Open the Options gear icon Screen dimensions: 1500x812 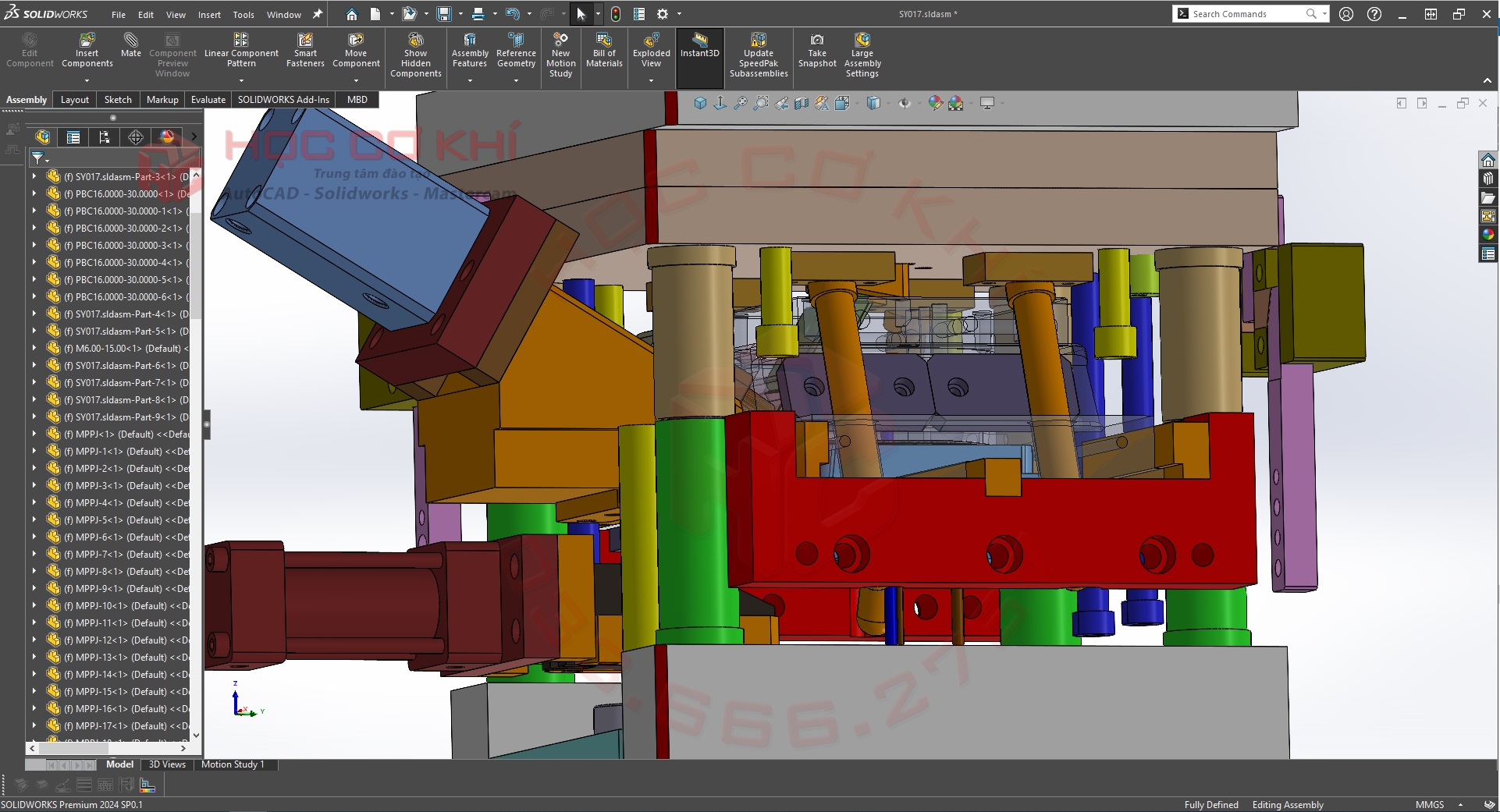tap(663, 14)
